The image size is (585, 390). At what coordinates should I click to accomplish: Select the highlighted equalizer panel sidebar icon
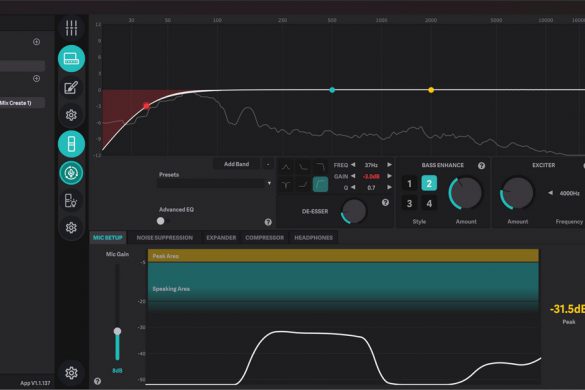coord(71,59)
